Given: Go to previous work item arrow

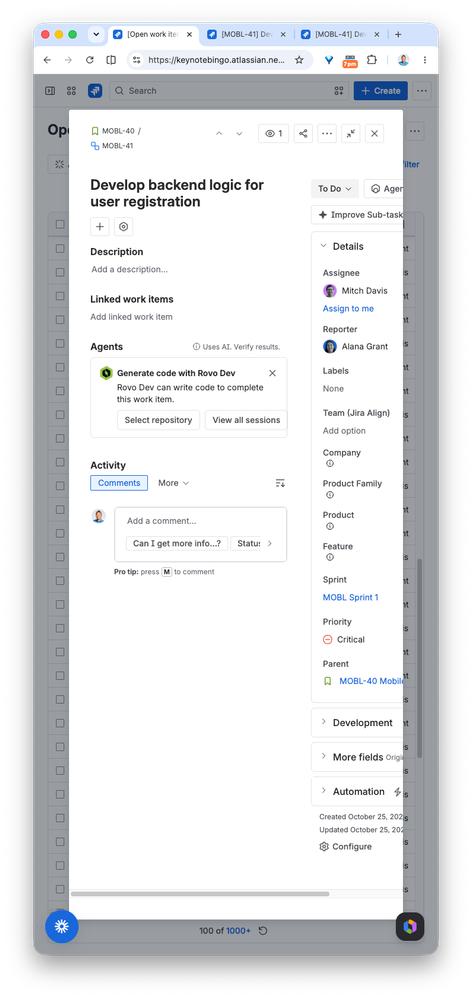Looking at the screenshot, I should click(x=219, y=133).
